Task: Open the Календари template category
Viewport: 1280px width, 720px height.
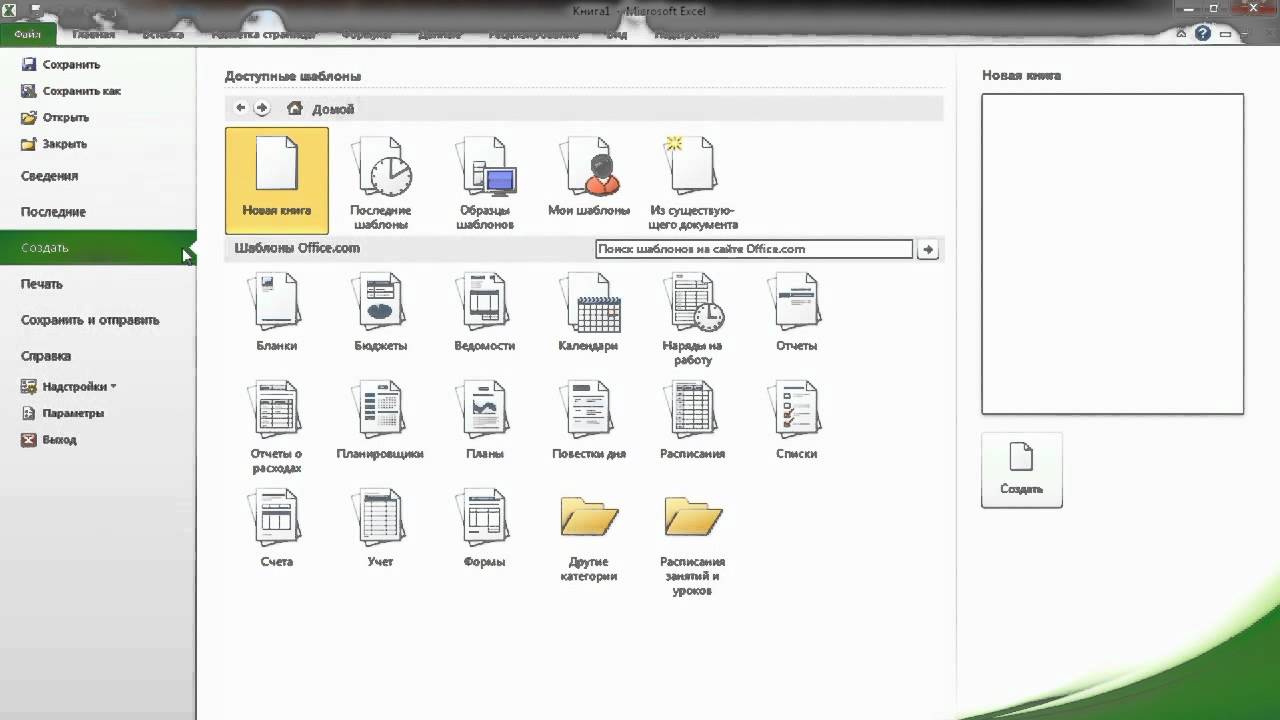Action: (x=588, y=312)
